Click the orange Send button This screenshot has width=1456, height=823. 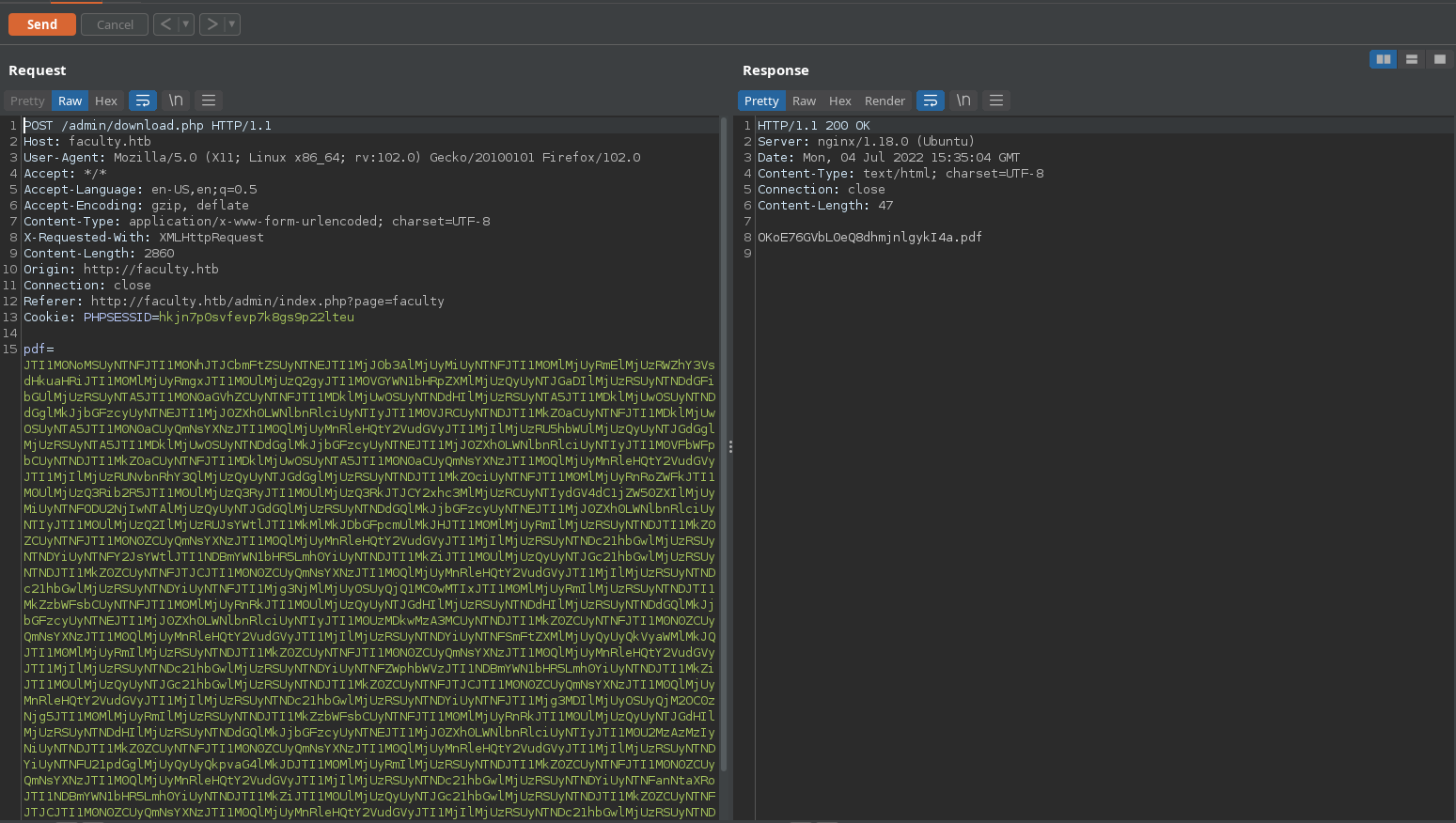[41, 24]
